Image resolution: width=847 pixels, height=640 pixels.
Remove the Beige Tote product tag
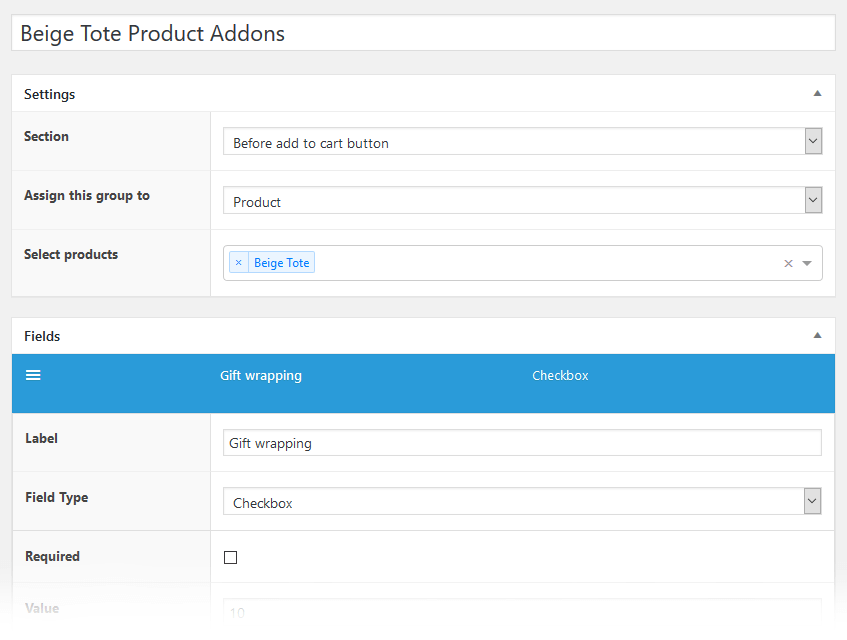click(x=238, y=262)
